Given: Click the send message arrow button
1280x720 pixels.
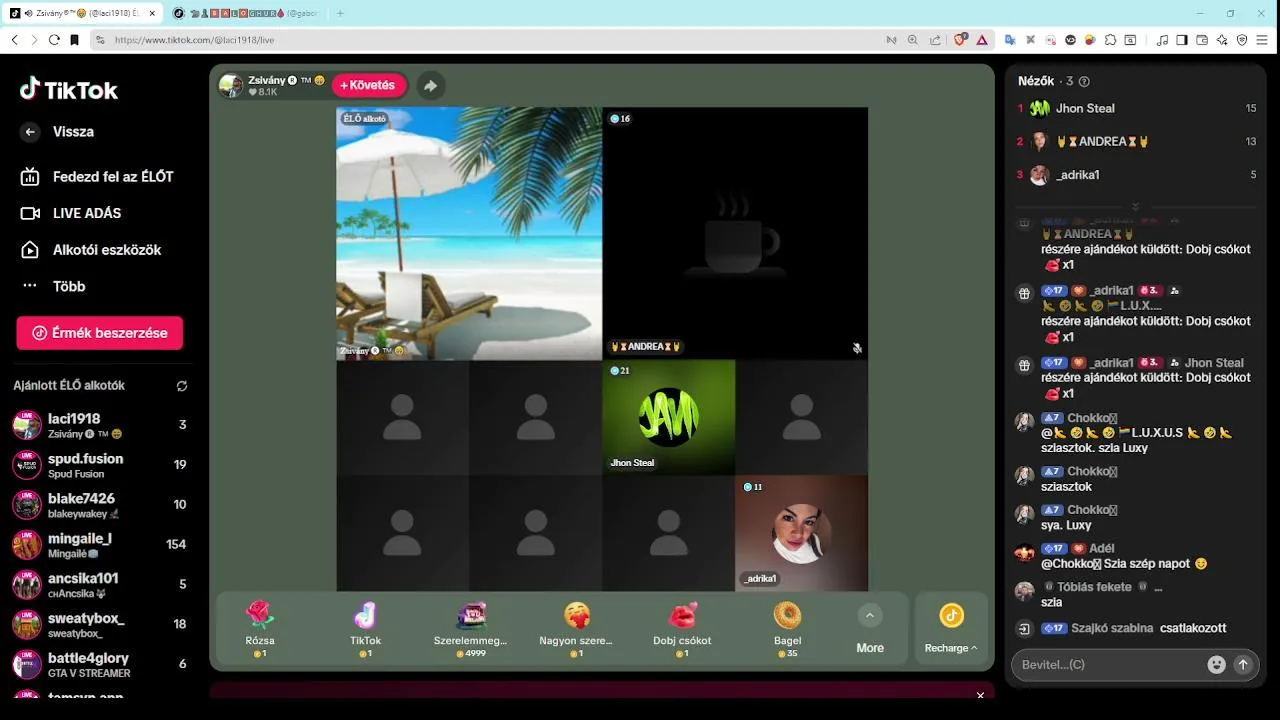Looking at the screenshot, I should (x=1243, y=664).
